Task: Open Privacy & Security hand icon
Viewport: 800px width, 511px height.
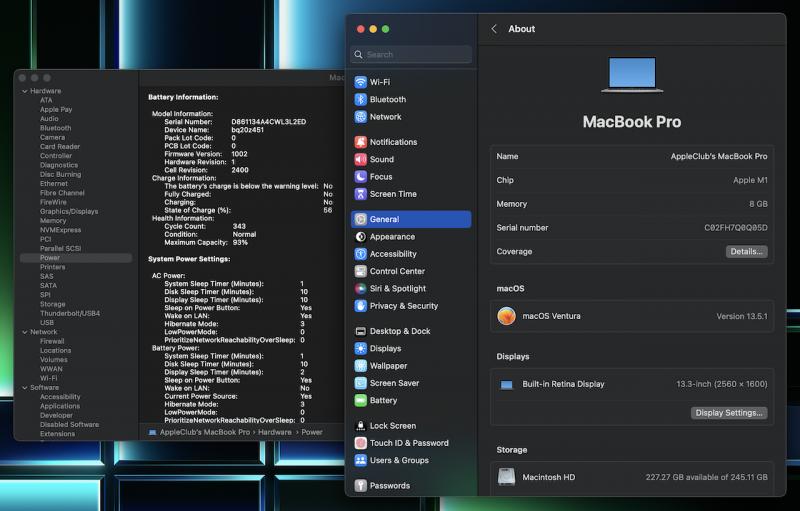Action: tap(361, 306)
